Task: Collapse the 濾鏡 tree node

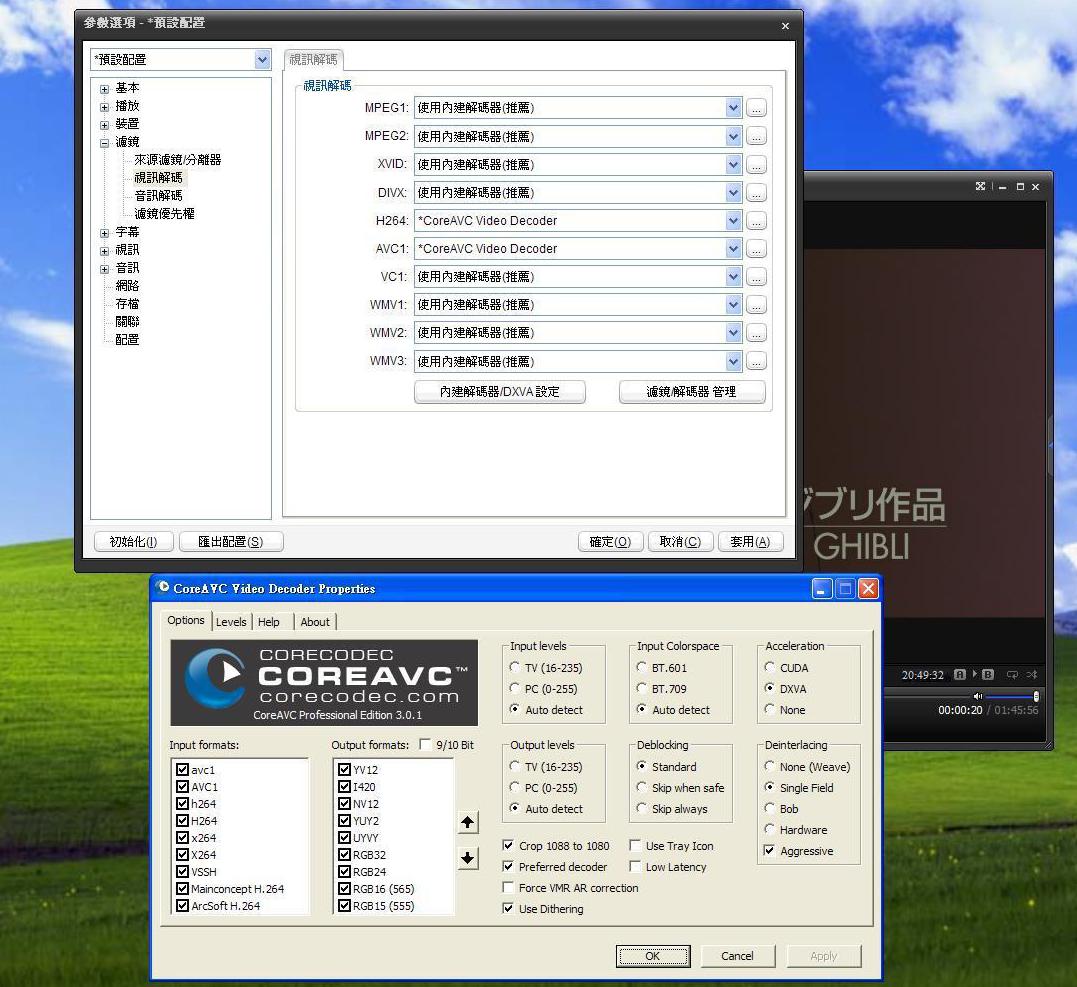Action: click(104, 143)
